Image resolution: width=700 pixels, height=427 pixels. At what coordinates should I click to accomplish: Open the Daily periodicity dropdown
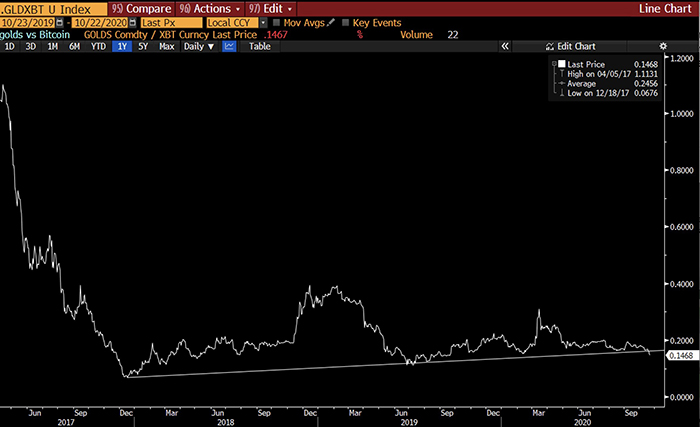[x=199, y=46]
